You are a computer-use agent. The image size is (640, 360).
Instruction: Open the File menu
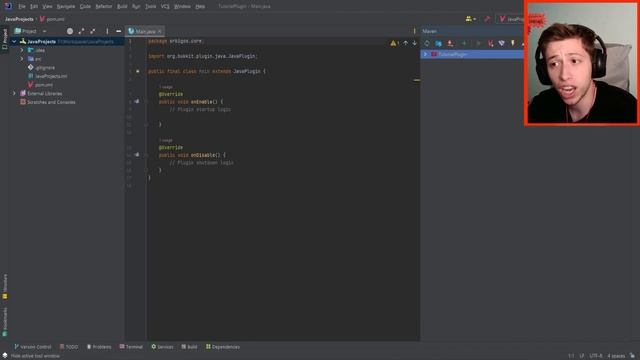point(22,7)
